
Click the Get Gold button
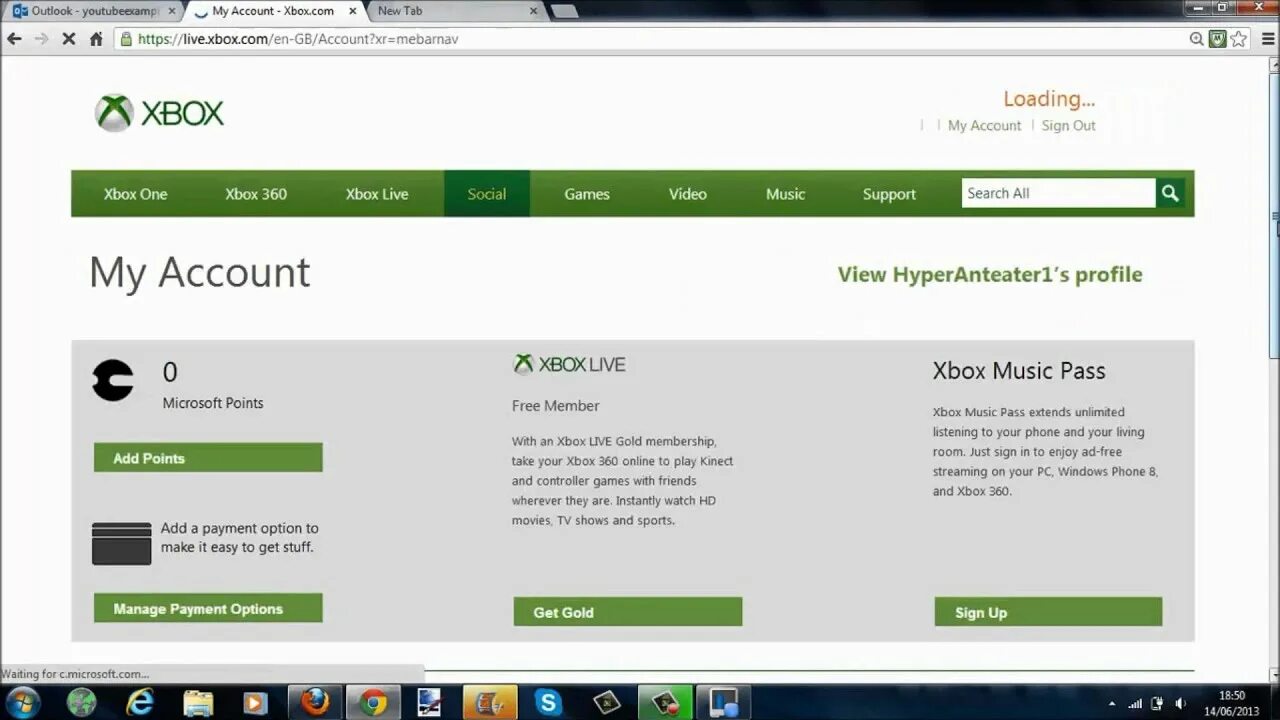tap(628, 612)
